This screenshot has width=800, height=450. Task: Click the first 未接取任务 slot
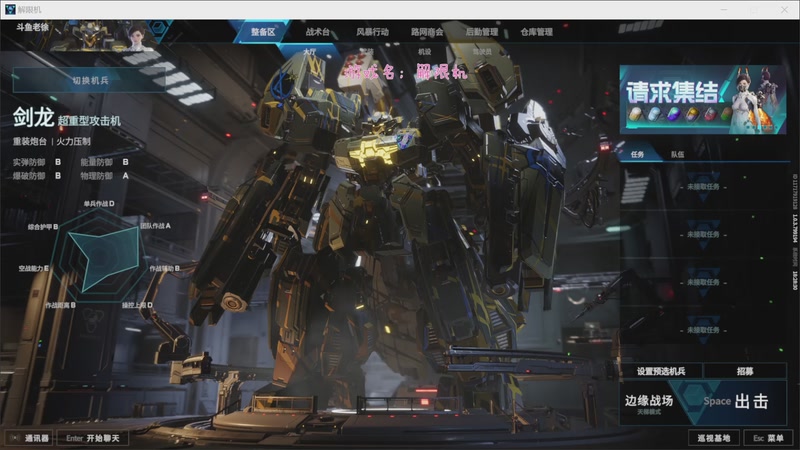pos(703,187)
